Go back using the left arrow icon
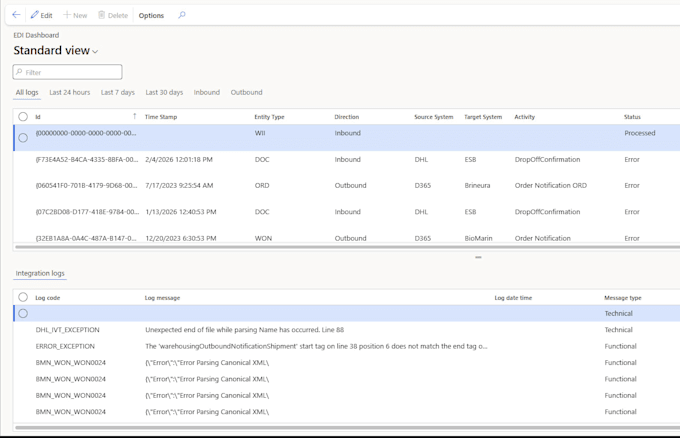The image size is (680, 438). click(x=16, y=15)
